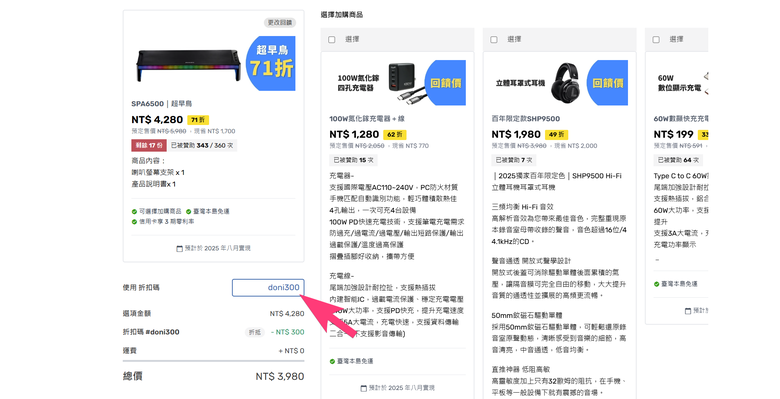Click the discount code field containing doni300
This screenshot has height=399, width=780.
pyautogui.click(x=268, y=288)
